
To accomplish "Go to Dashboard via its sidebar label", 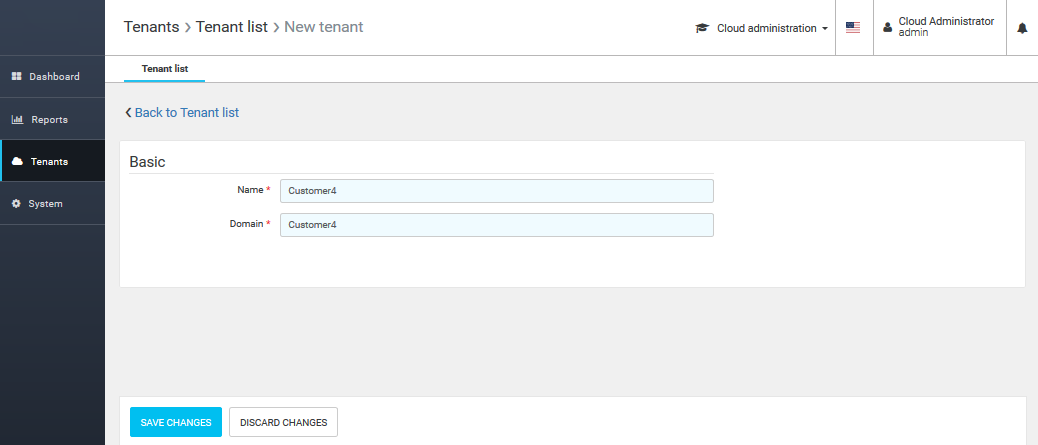I will (54, 77).
